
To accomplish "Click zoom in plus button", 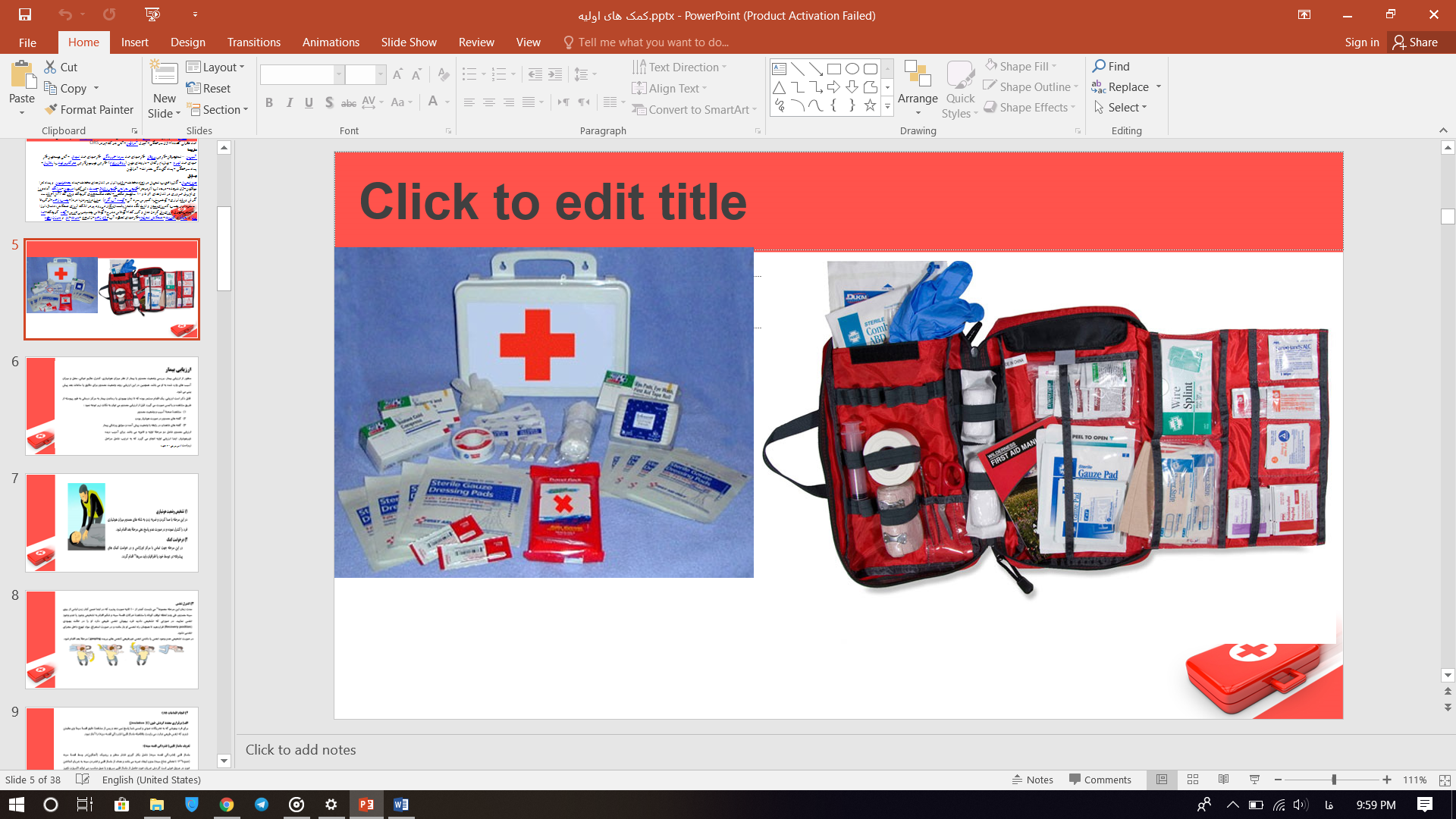I will [1387, 780].
